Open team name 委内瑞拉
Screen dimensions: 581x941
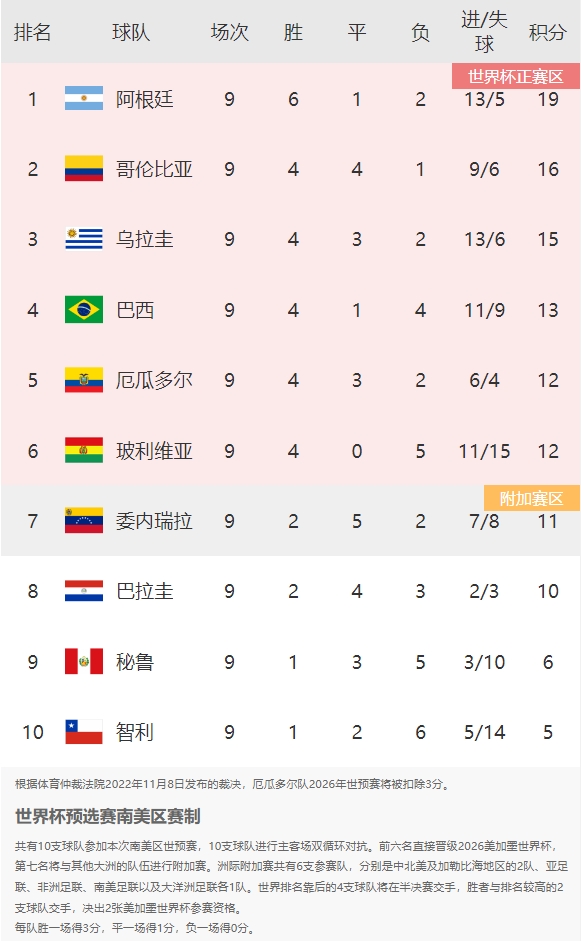[154, 521]
